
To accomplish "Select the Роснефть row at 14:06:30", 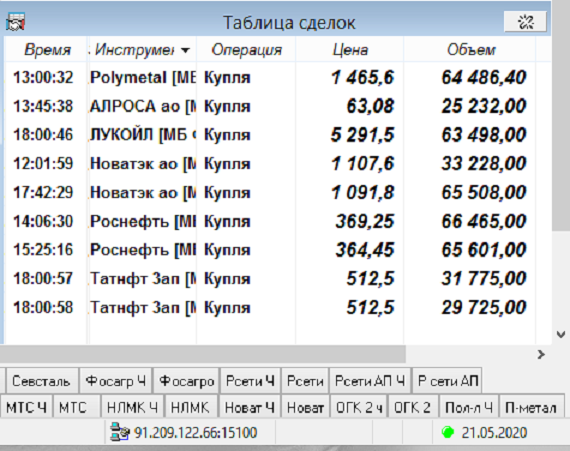I will click(270, 221).
